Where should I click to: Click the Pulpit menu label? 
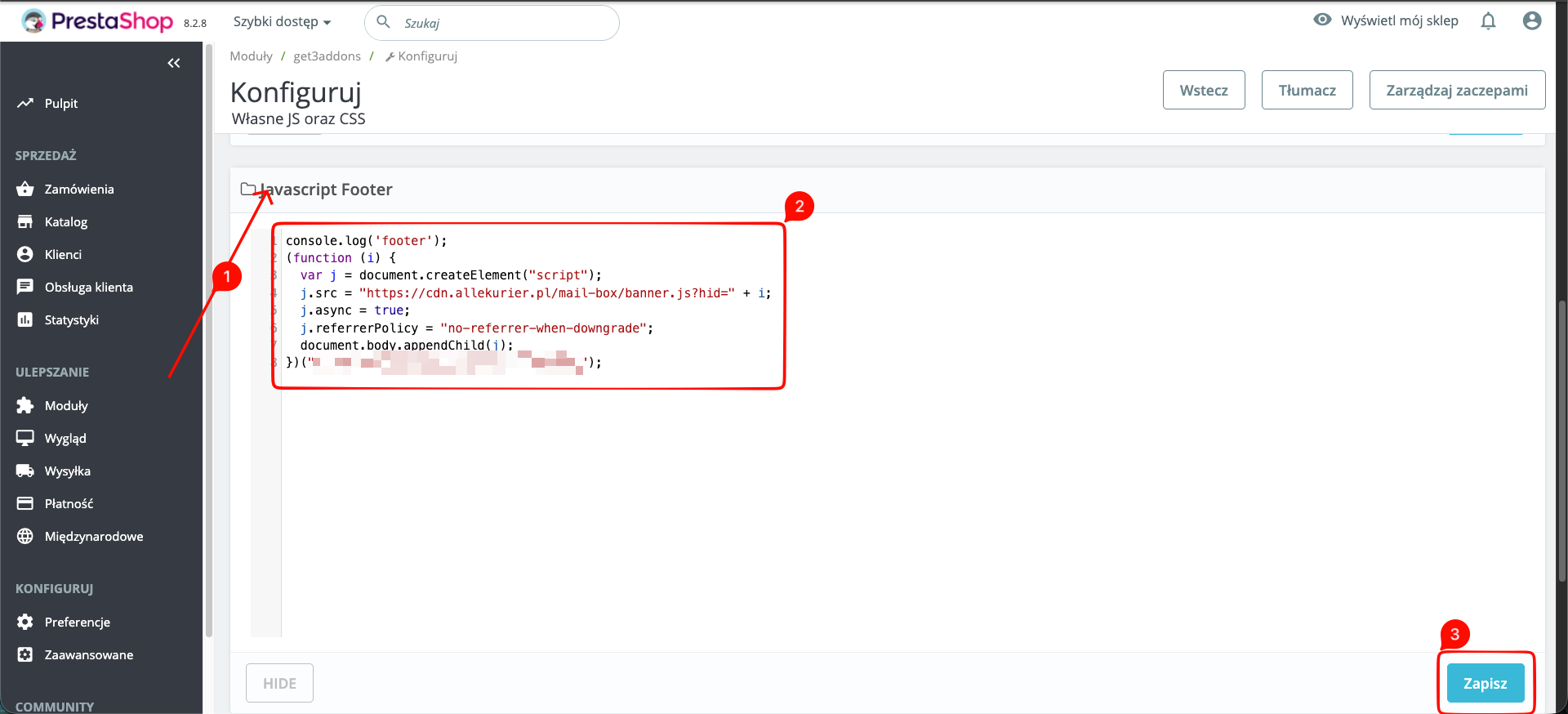(61, 103)
